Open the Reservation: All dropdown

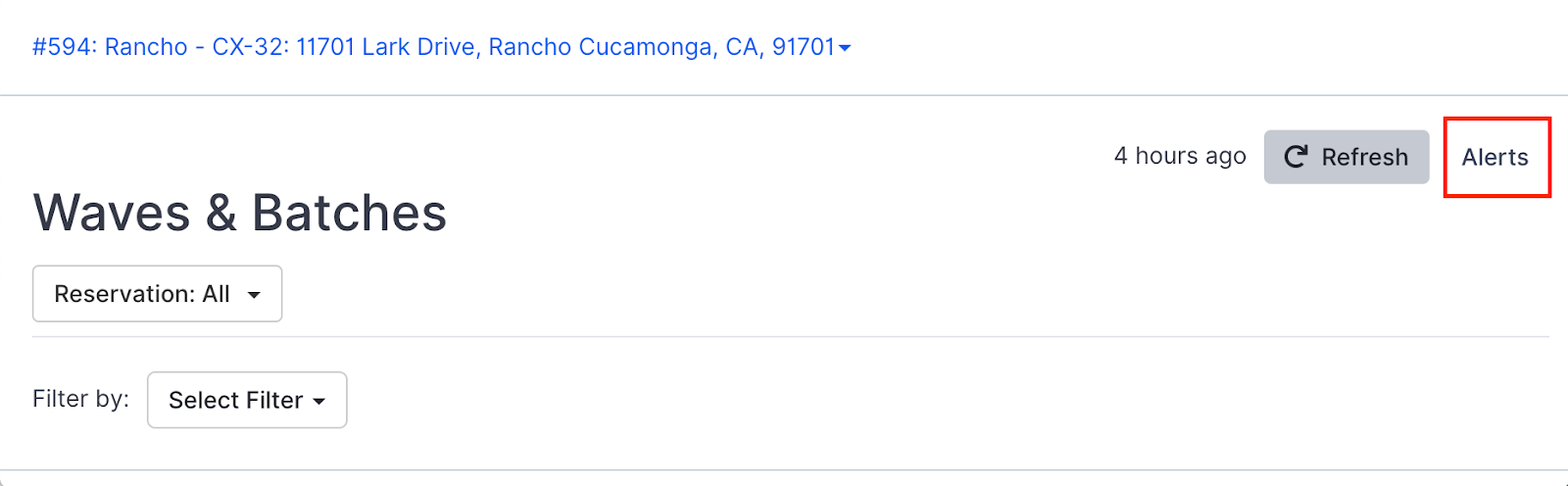(x=157, y=294)
